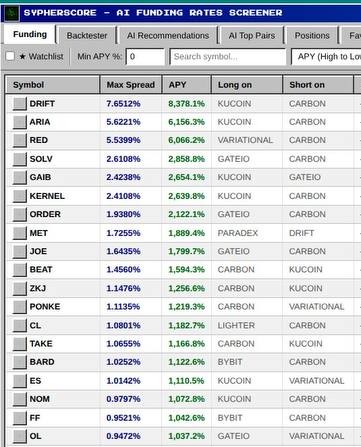Click BYBIT in the BARD row
This screenshot has height=447, width=361.
[x=230, y=362]
